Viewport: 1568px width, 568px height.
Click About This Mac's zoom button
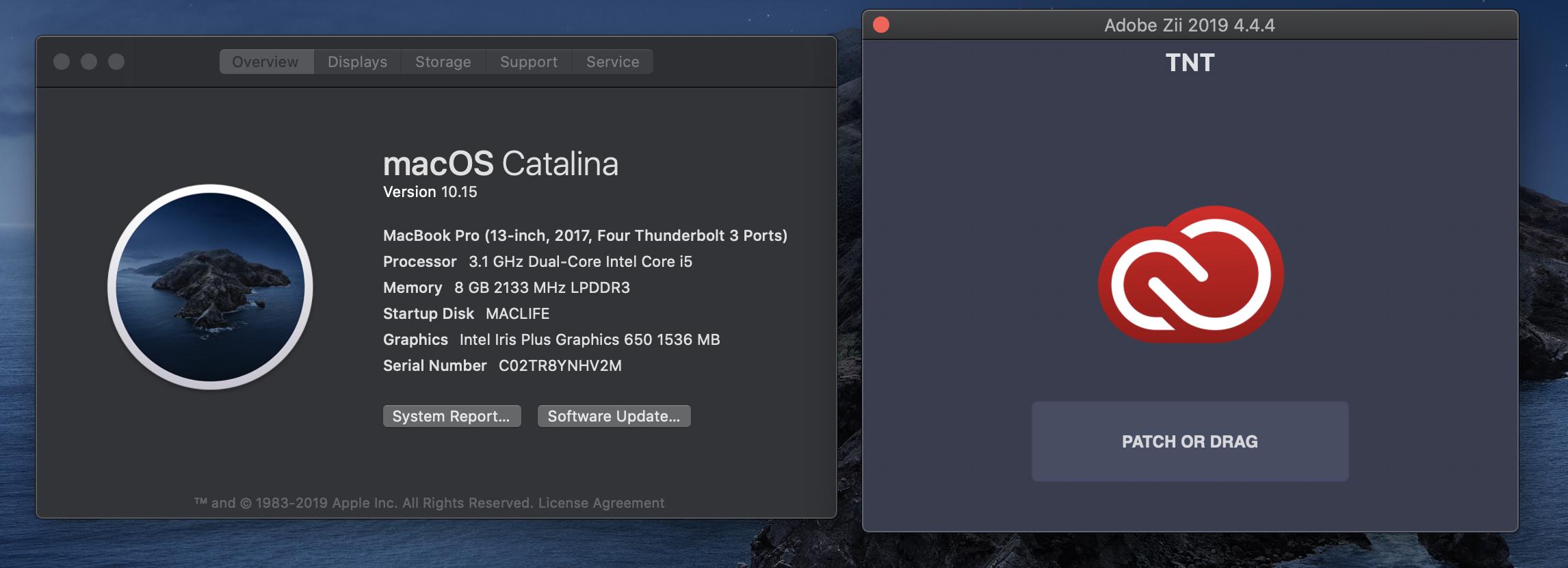click(x=116, y=62)
